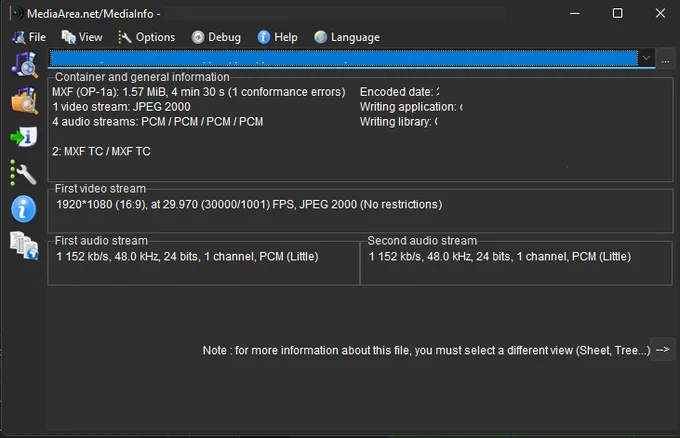This screenshot has height=438, width=680.
Task: Click the MXF (OP-1a) conformance errors line
Action: (199, 92)
